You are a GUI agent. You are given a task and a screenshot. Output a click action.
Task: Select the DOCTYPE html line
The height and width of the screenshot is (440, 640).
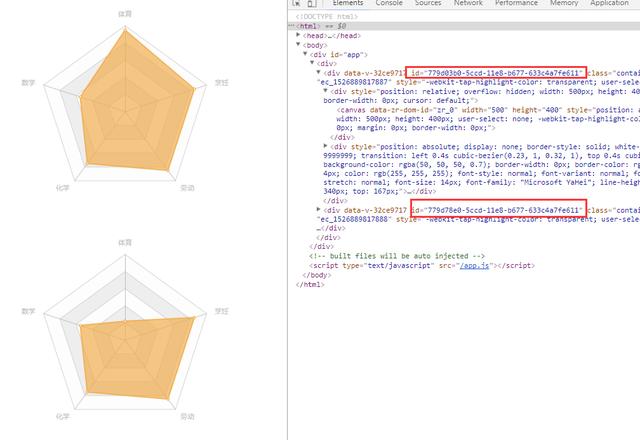point(327,17)
